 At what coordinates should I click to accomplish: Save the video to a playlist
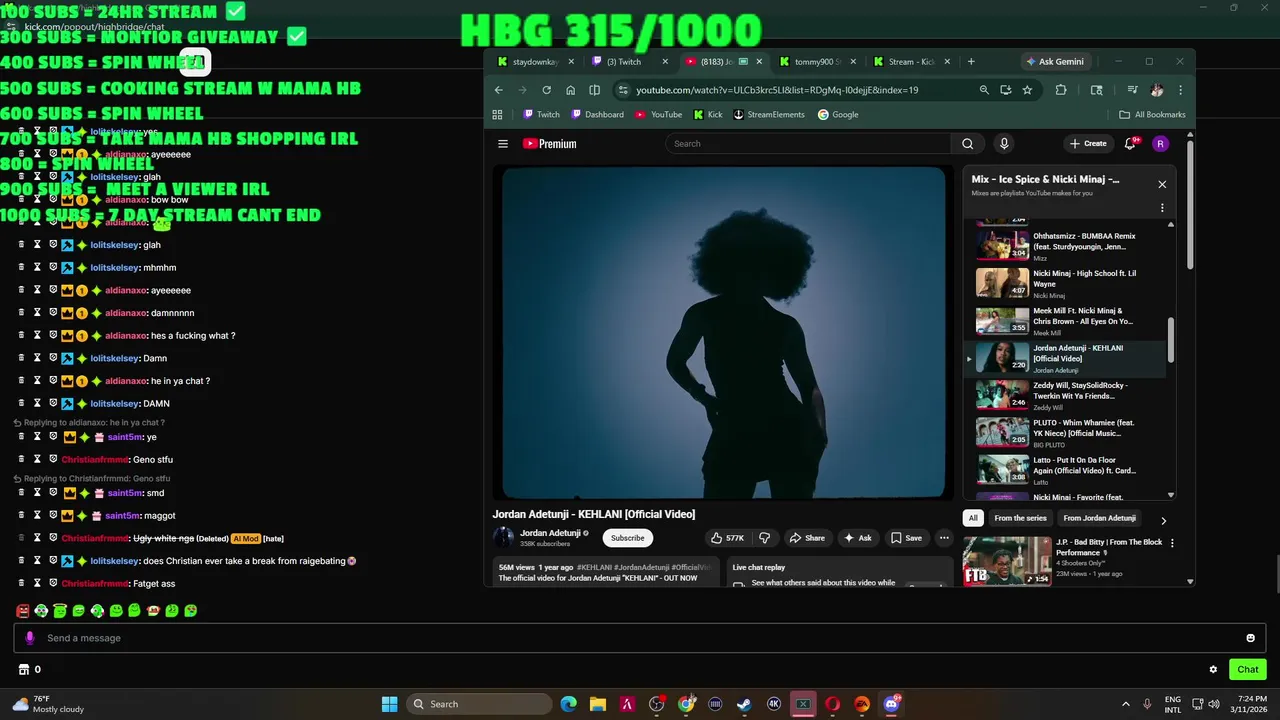(907, 538)
